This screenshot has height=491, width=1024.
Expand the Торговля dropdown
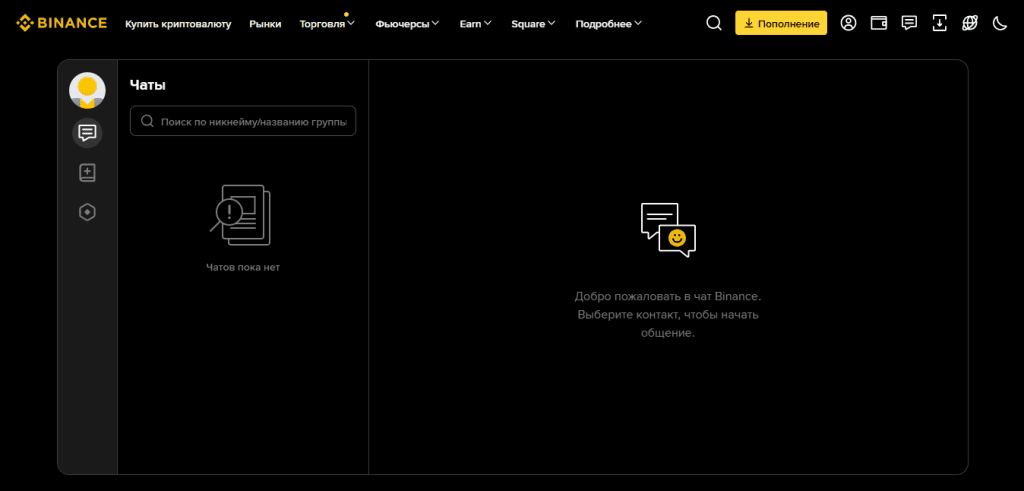click(327, 24)
